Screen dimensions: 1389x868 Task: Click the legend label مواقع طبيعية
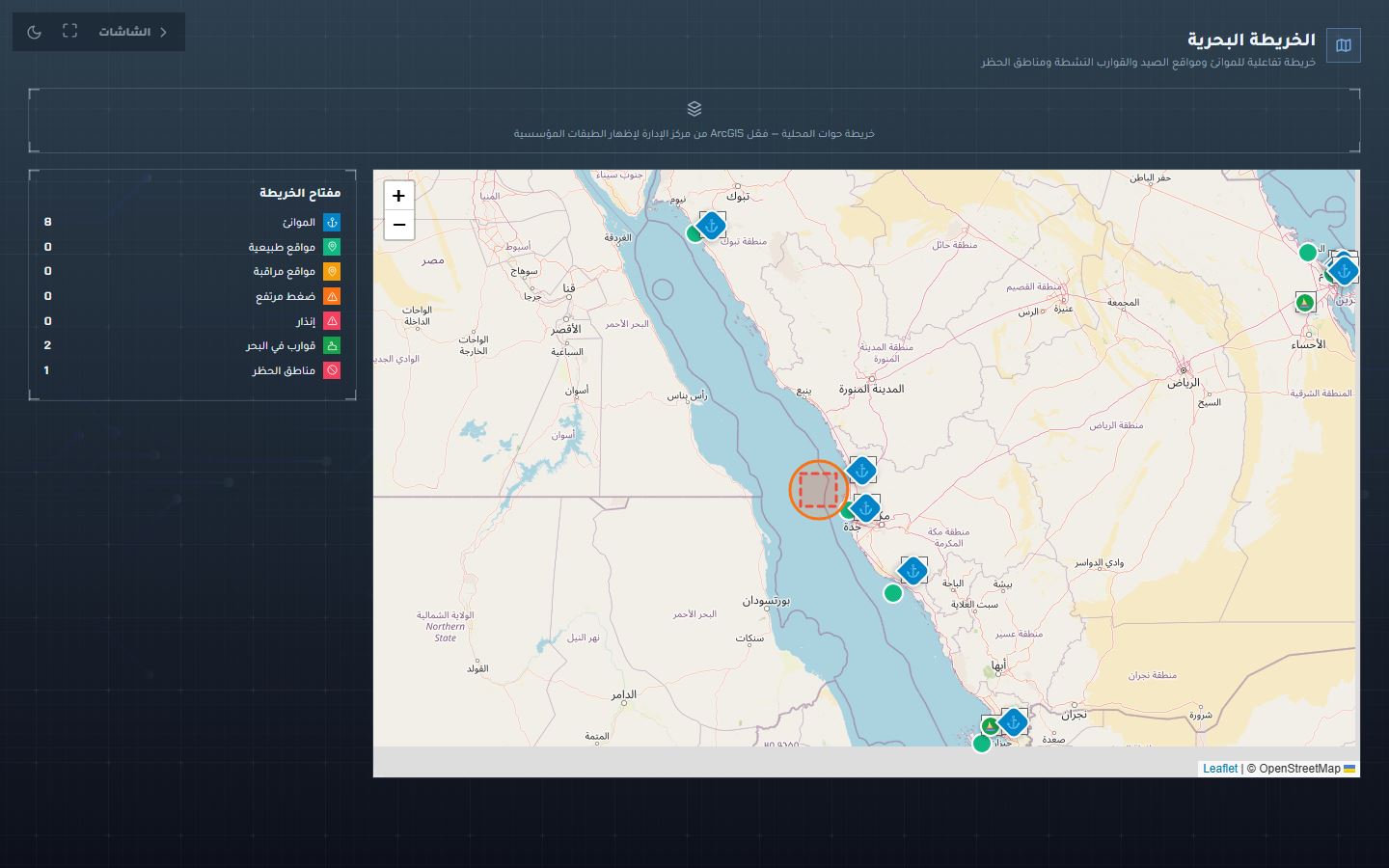pyautogui.click(x=283, y=247)
